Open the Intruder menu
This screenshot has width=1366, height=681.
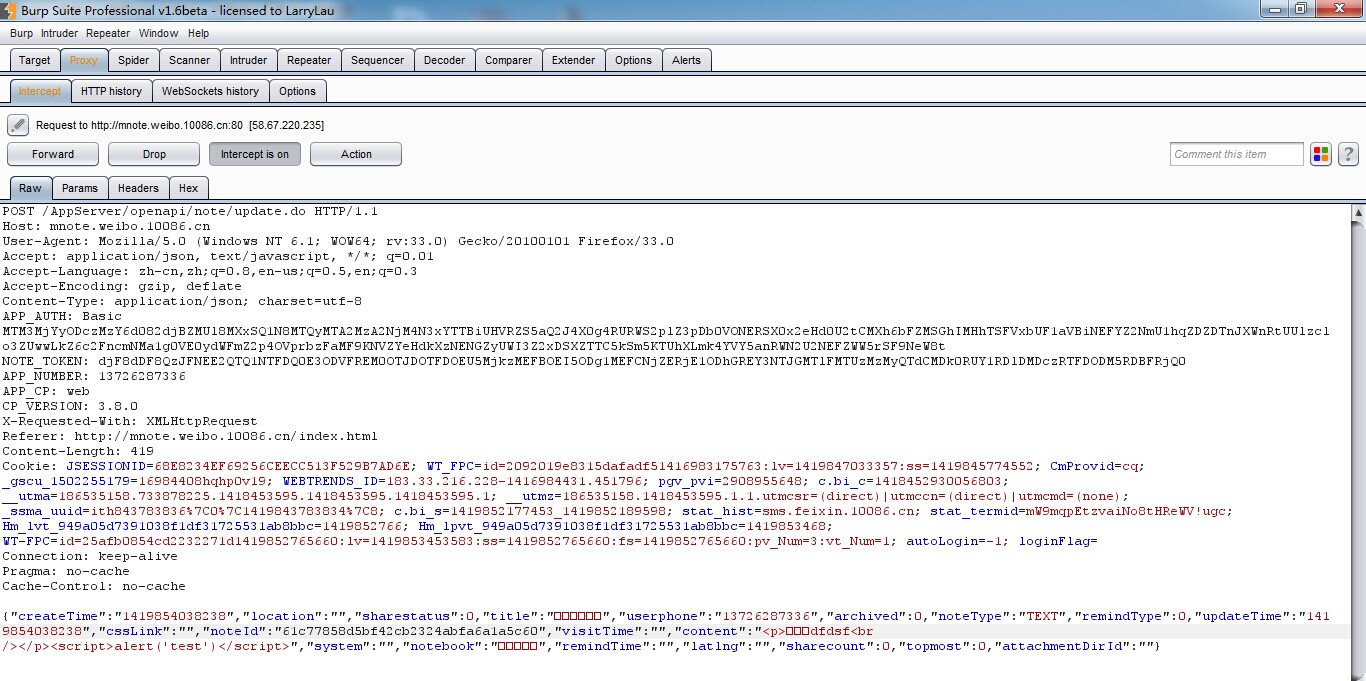[x=59, y=33]
